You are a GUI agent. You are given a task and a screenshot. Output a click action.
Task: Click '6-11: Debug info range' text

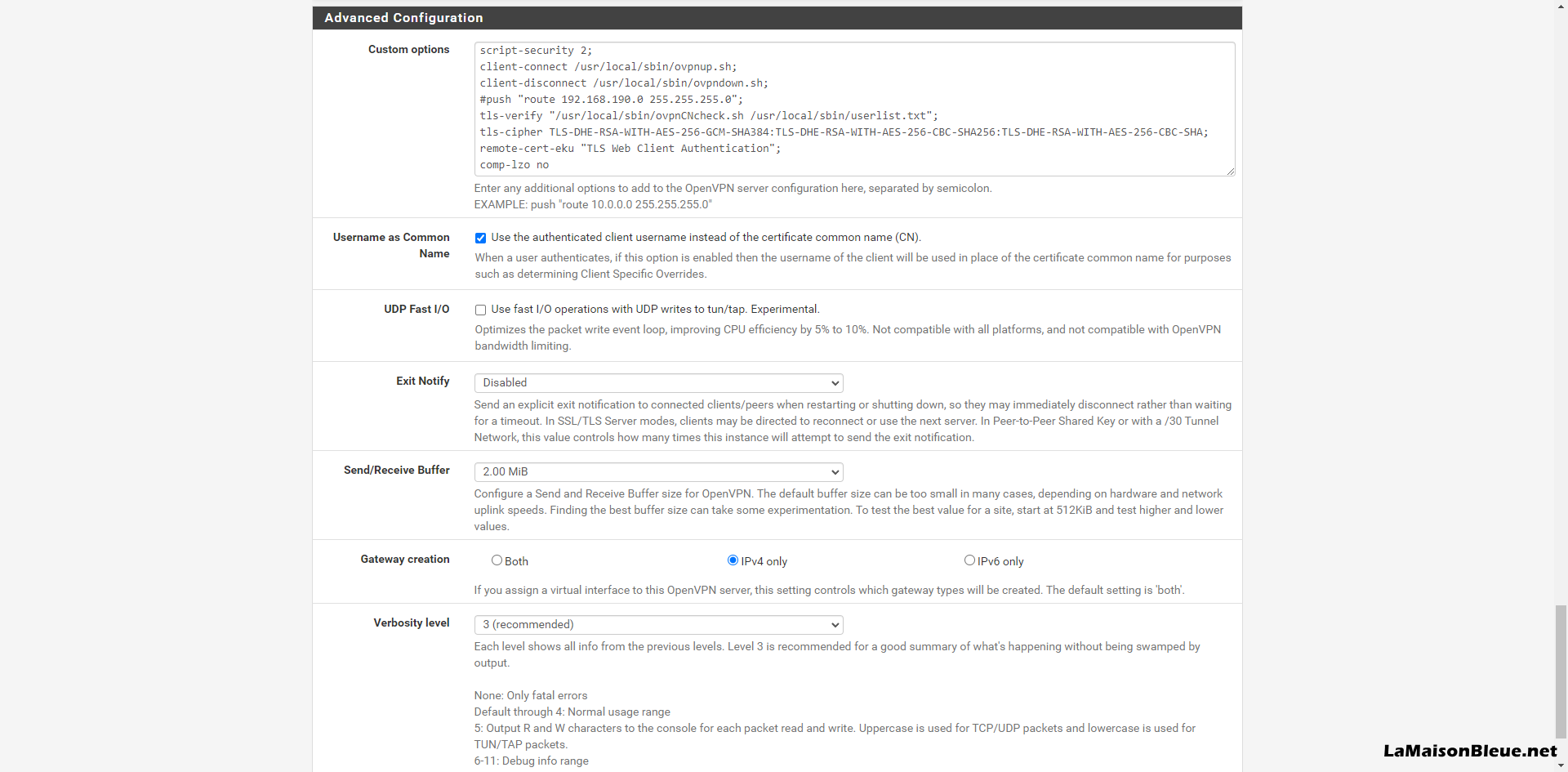click(532, 761)
